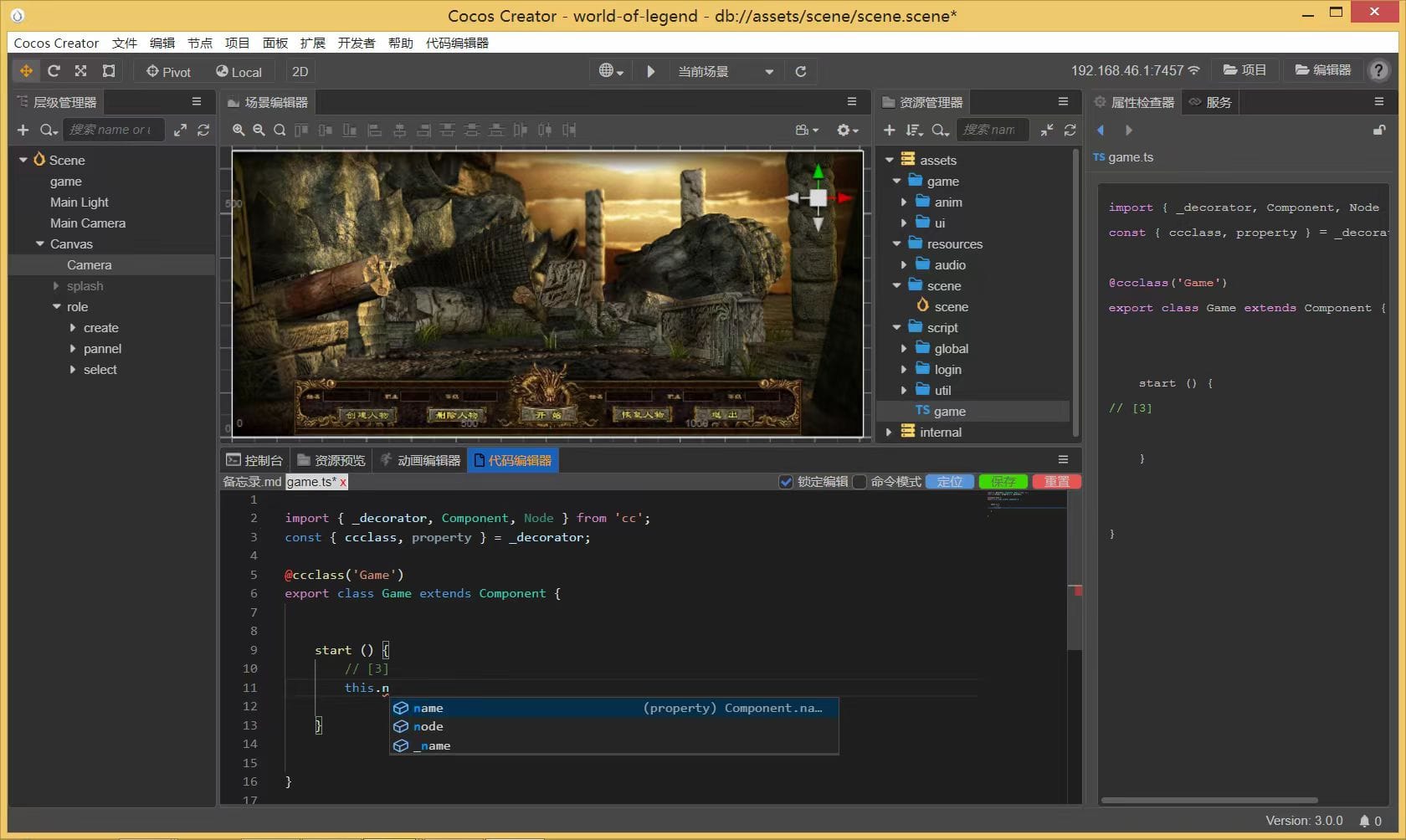Select the Rect transform tool
Image resolution: width=1406 pixels, height=840 pixels.
pyautogui.click(x=109, y=71)
